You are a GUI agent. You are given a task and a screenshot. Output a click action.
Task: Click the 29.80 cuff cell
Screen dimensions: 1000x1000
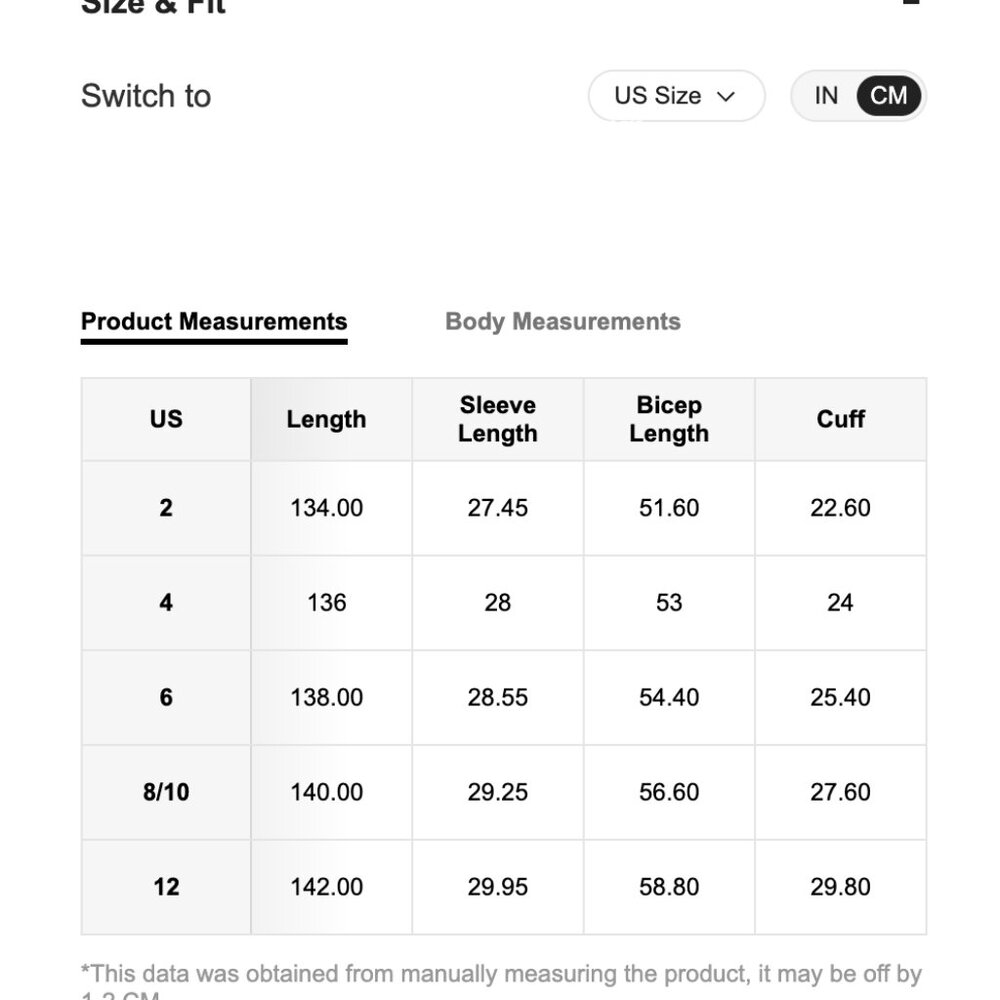841,886
